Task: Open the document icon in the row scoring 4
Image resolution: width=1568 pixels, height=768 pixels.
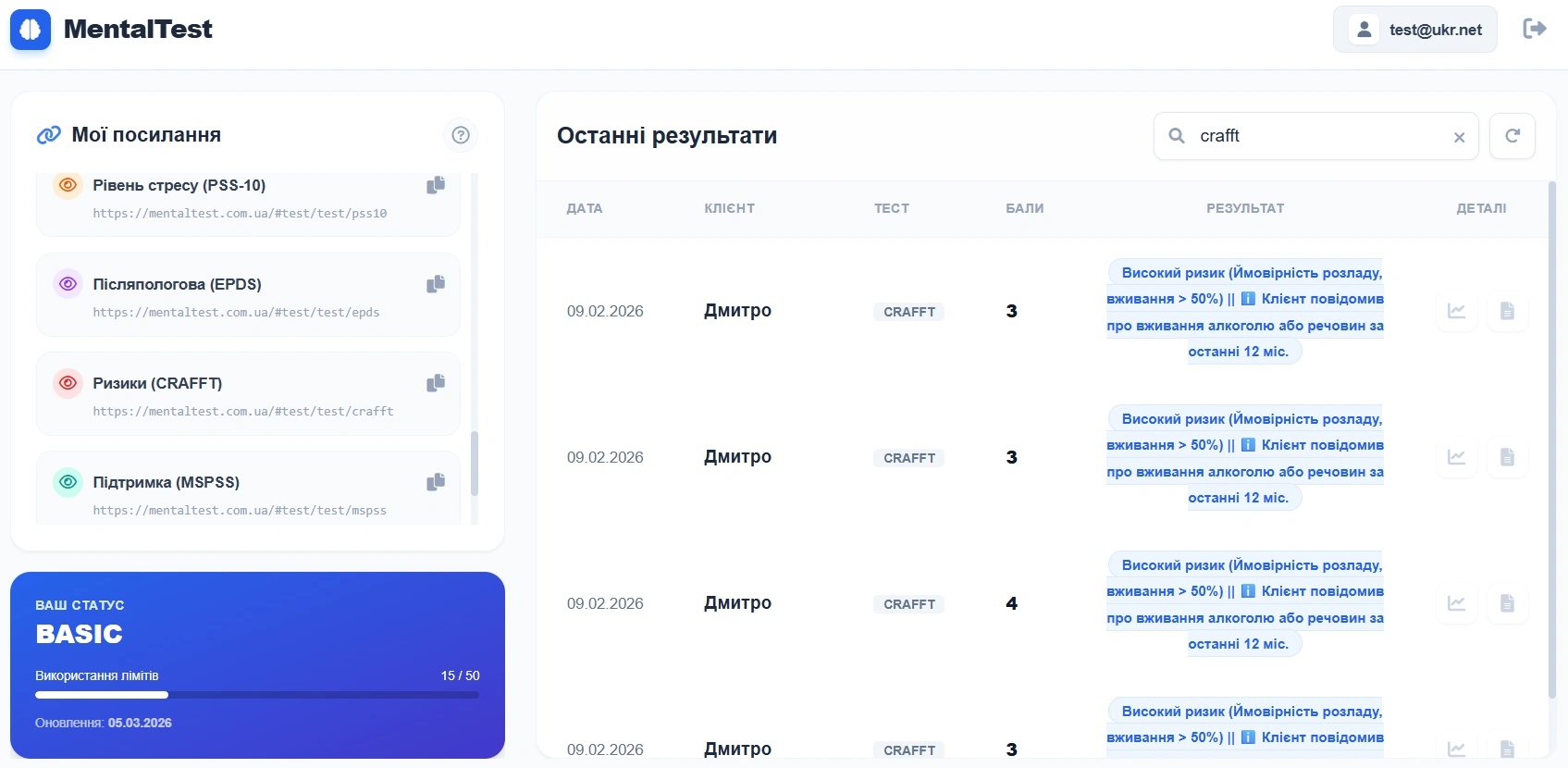Action: (1507, 603)
